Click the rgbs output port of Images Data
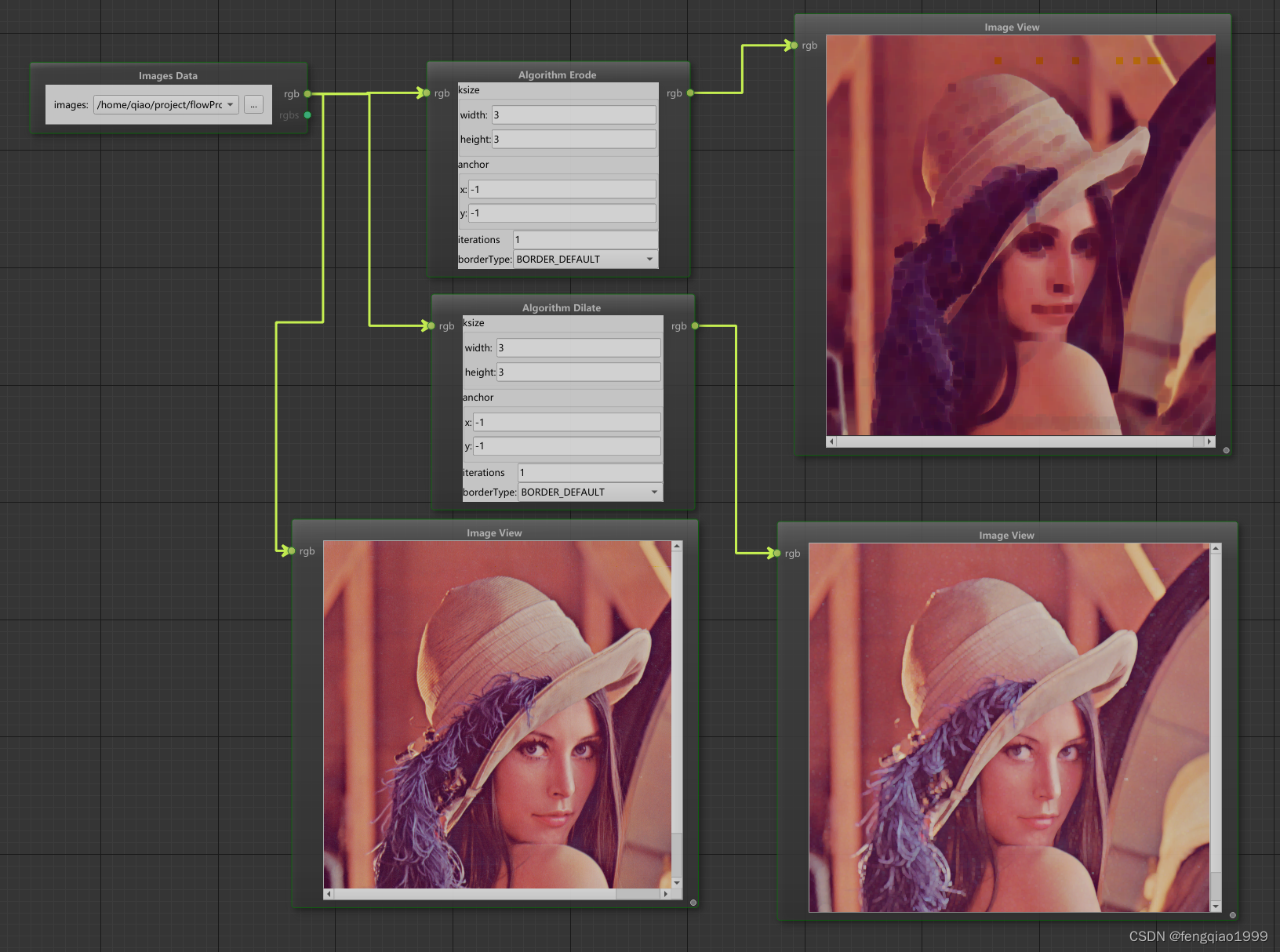This screenshot has width=1280, height=952. [x=307, y=115]
